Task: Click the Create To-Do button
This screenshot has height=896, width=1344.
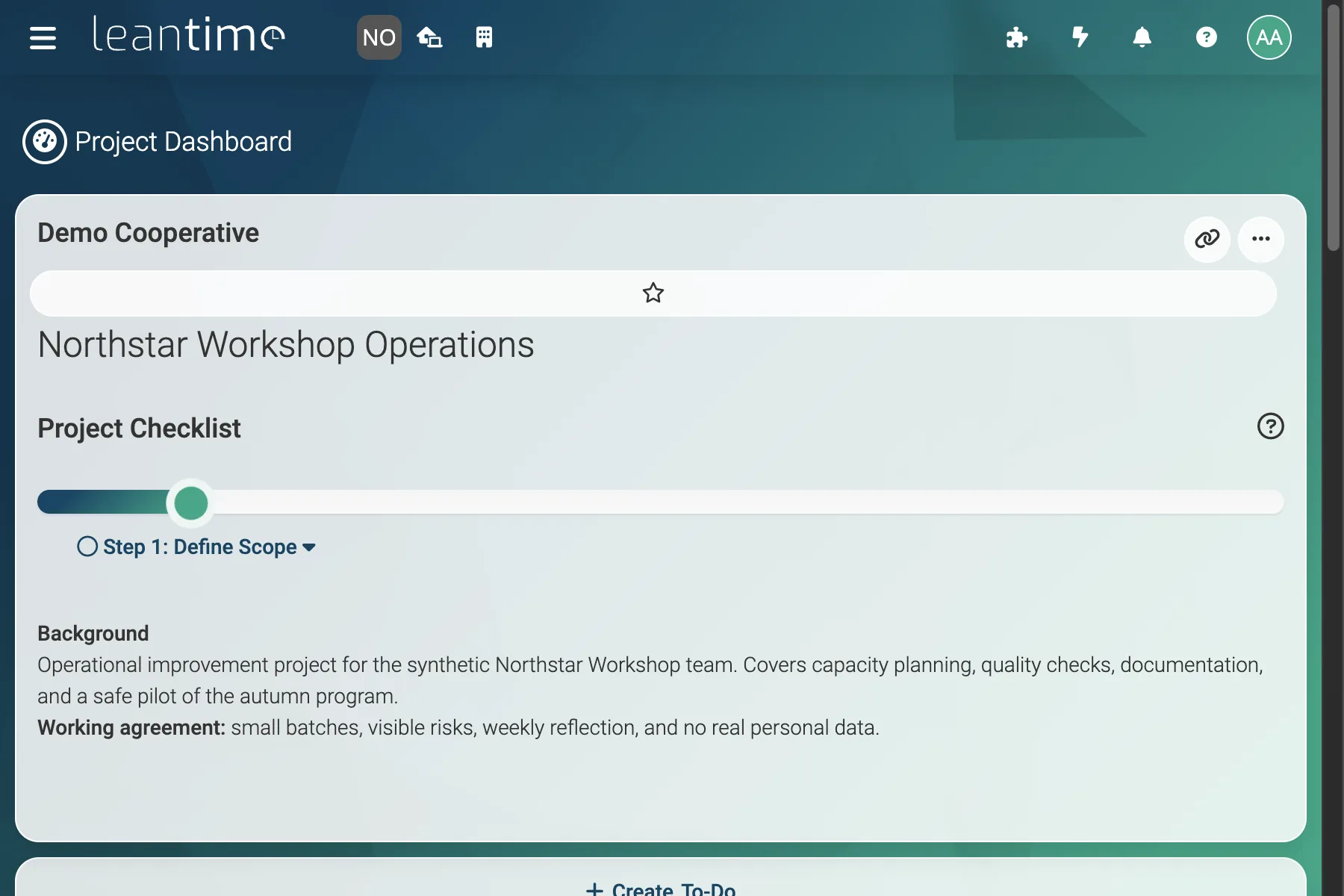Action: (x=661, y=889)
